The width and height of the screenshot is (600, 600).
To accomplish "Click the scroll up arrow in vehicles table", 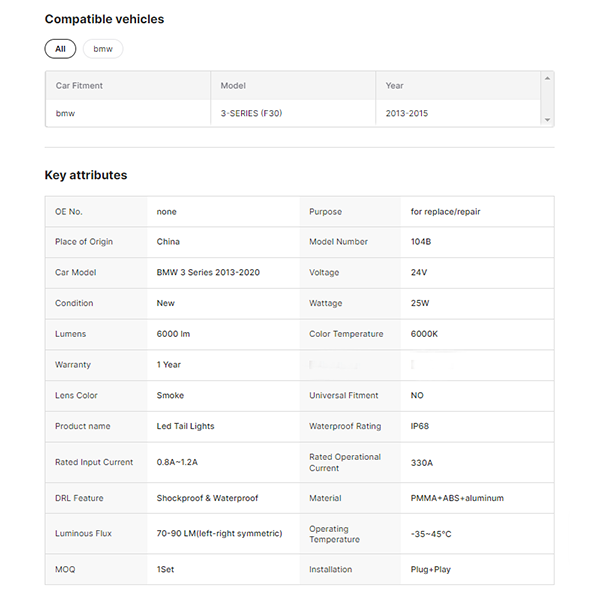I will point(547,78).
